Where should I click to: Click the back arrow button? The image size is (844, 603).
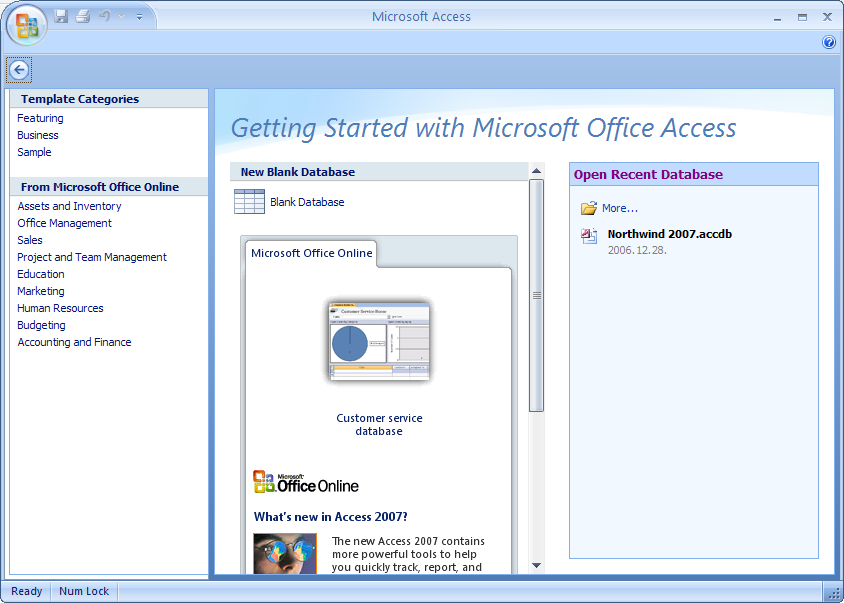19,70
